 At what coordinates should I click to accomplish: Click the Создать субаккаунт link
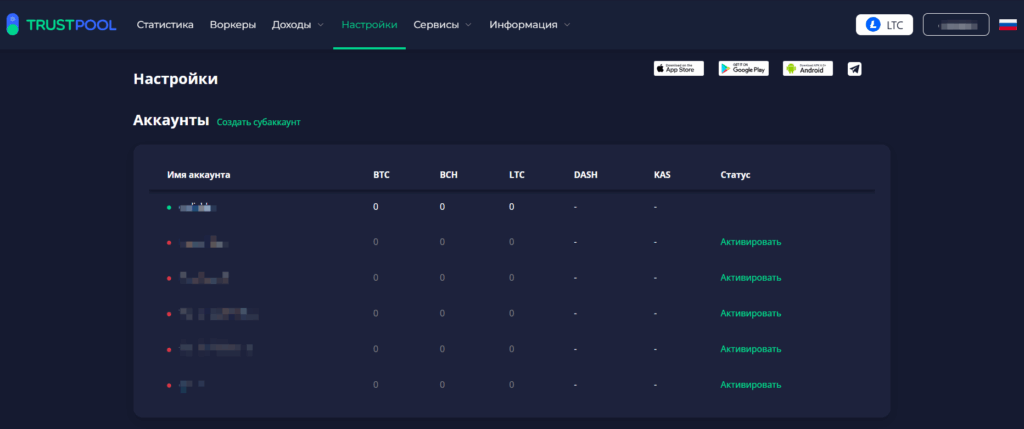(x=258, y=122)
